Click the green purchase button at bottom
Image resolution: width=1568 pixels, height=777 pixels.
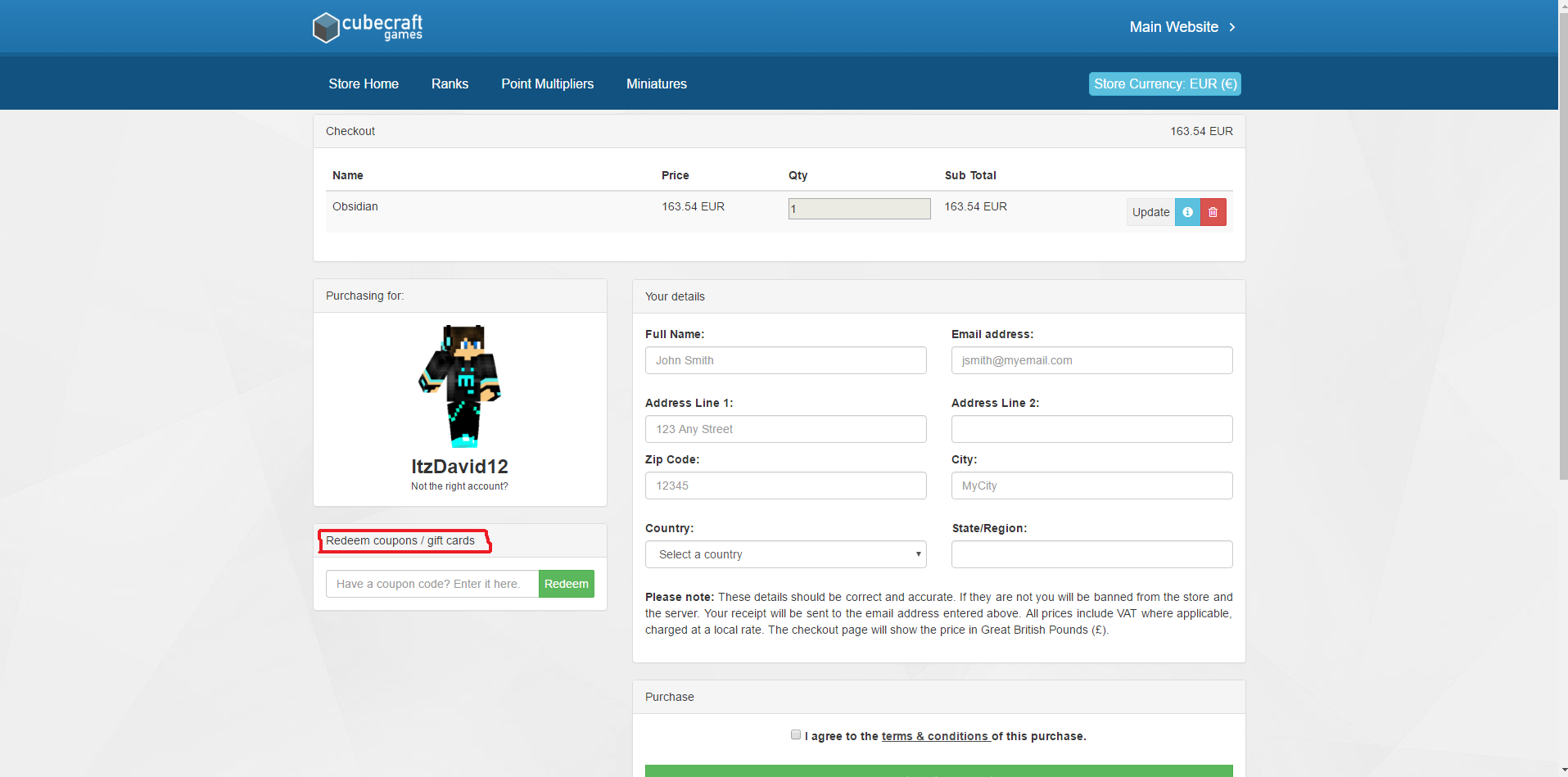(x=939, y=771)
